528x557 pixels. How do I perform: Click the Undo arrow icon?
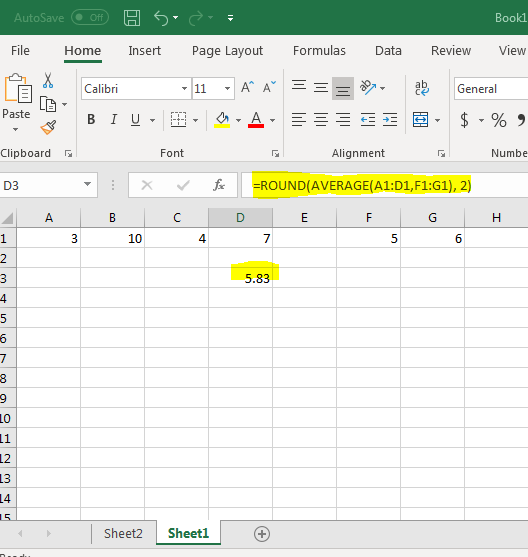click(x=161, y=18)
